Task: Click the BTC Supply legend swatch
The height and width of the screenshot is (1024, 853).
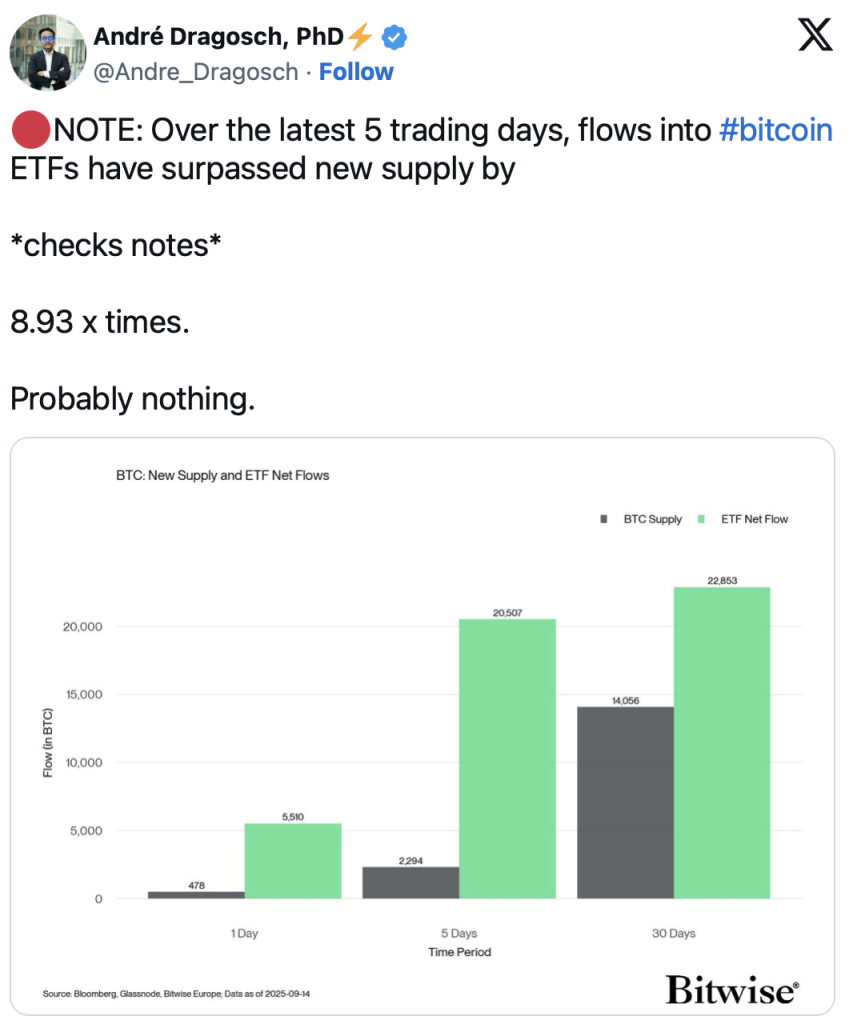Action: [604, 519]
